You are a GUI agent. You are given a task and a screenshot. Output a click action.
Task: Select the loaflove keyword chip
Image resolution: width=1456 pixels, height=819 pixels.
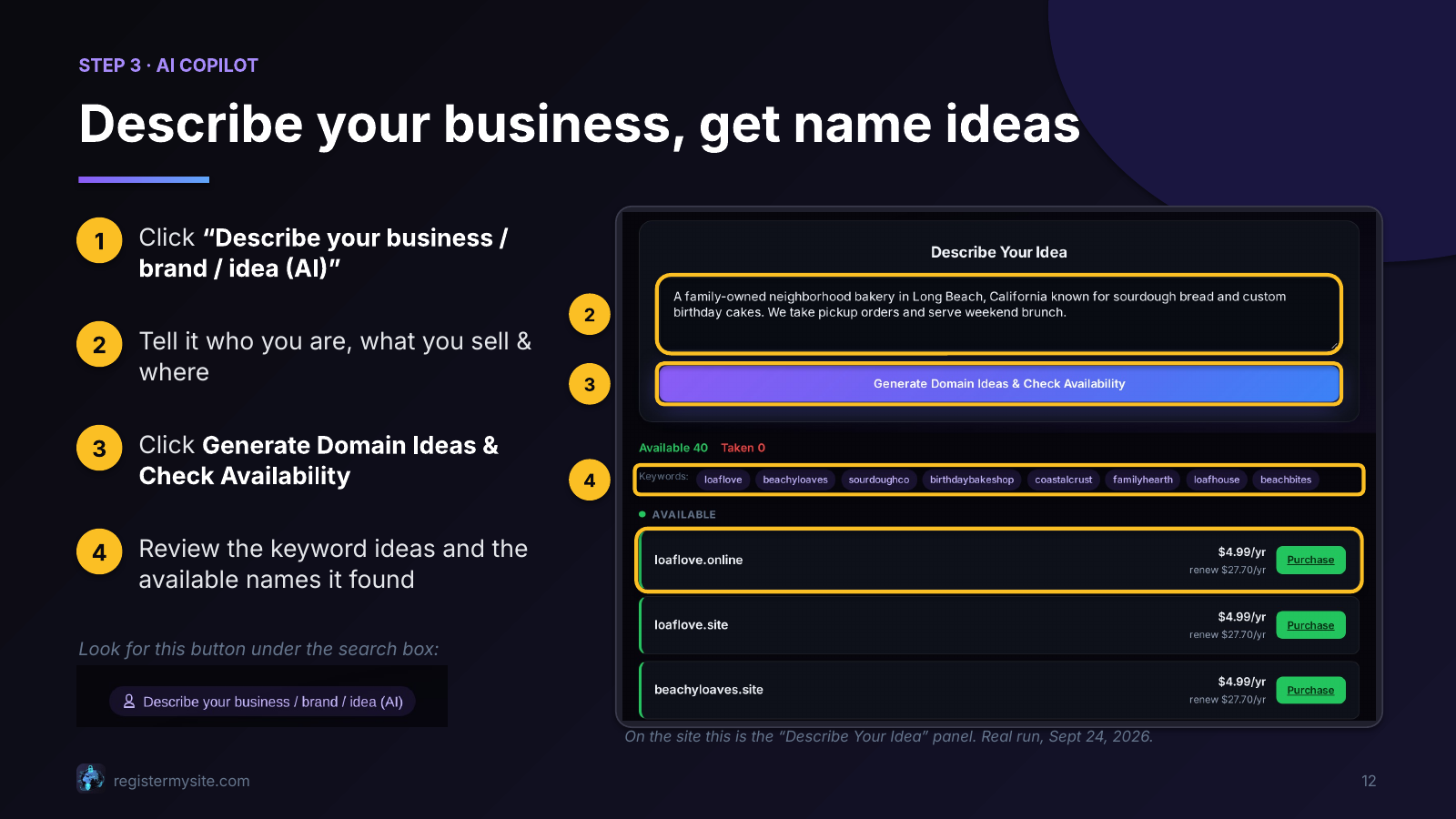tap(723, 480)
